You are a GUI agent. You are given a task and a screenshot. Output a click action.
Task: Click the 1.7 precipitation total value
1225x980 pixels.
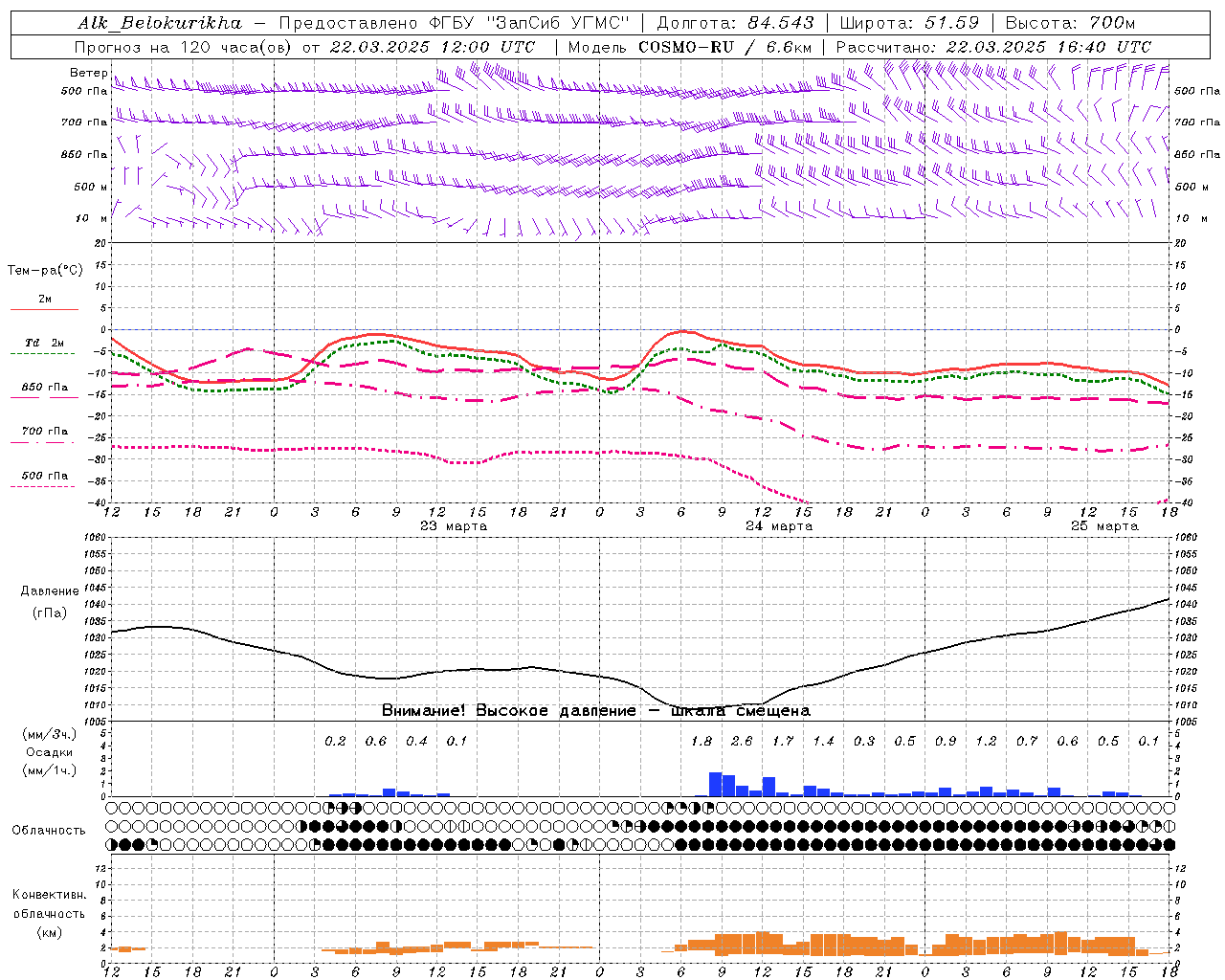(x=783, y=742)
